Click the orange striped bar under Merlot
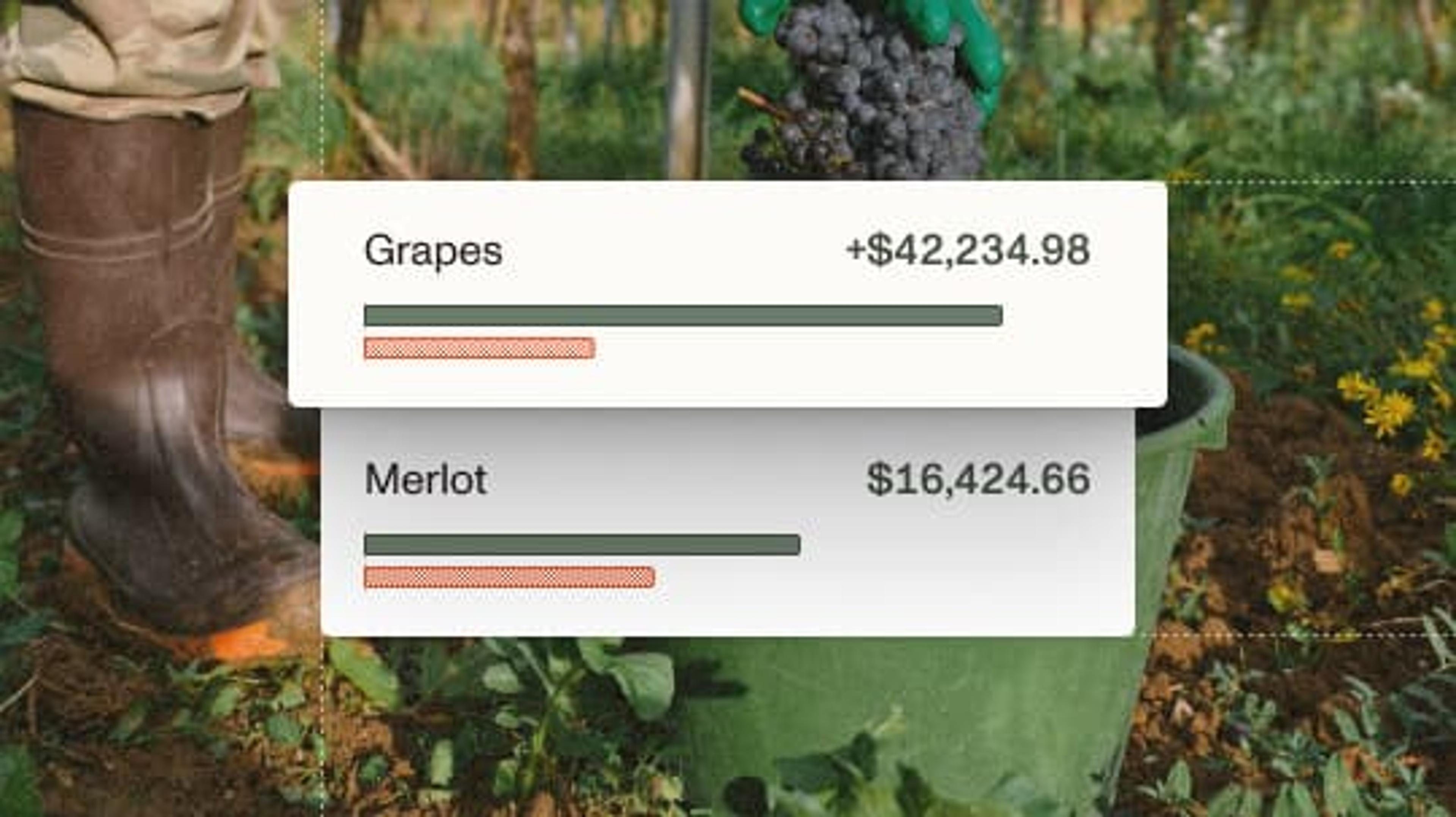 point(509,577)
